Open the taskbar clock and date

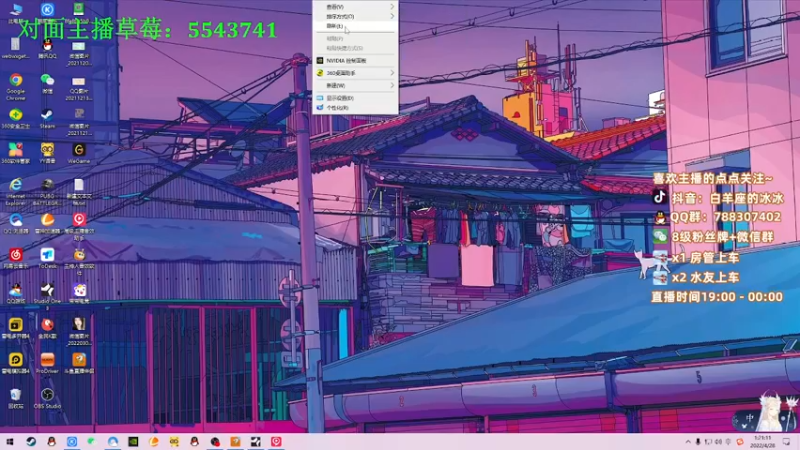(x=763, y=442)
